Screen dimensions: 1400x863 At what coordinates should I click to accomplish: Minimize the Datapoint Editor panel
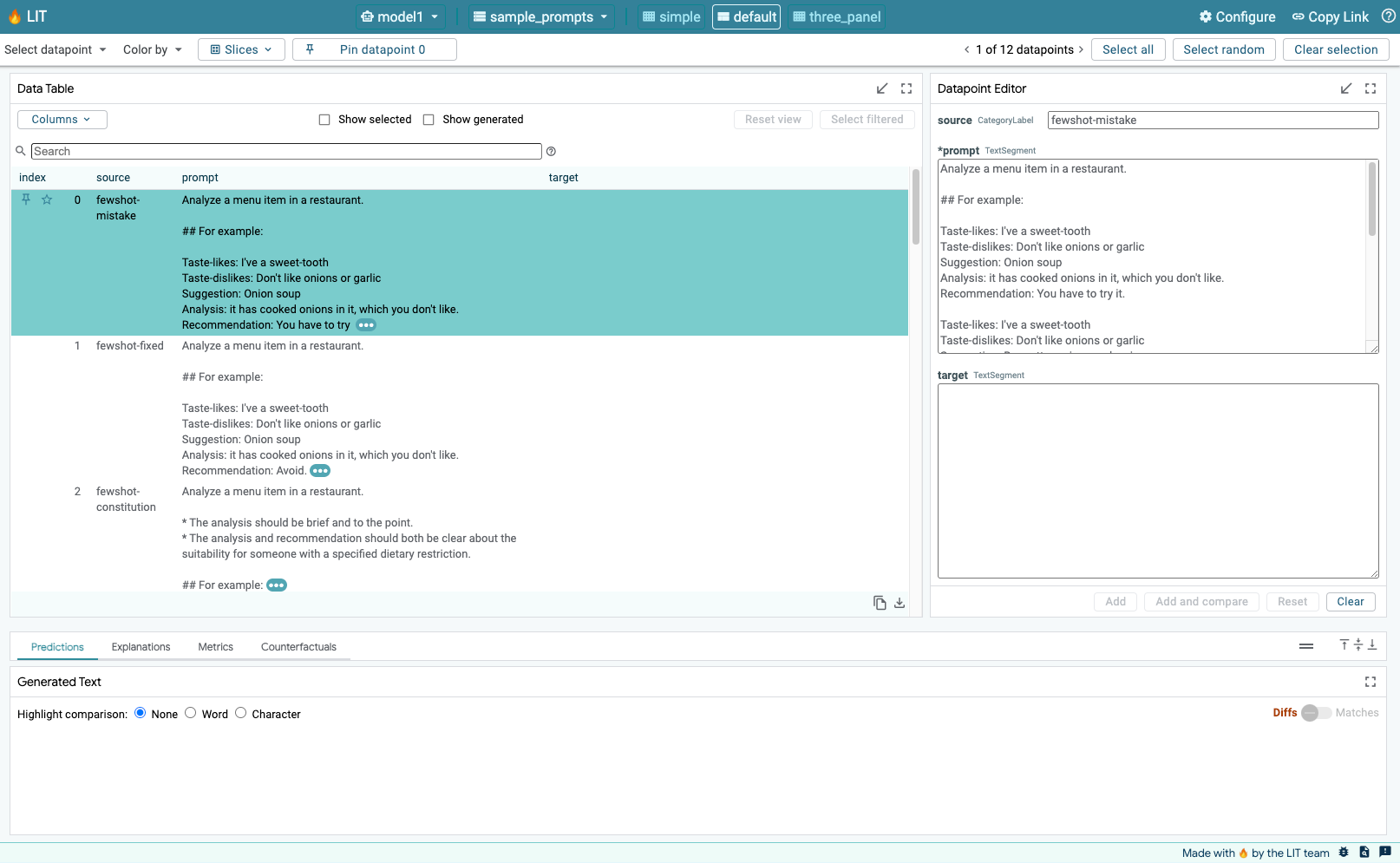(1346, 88)
